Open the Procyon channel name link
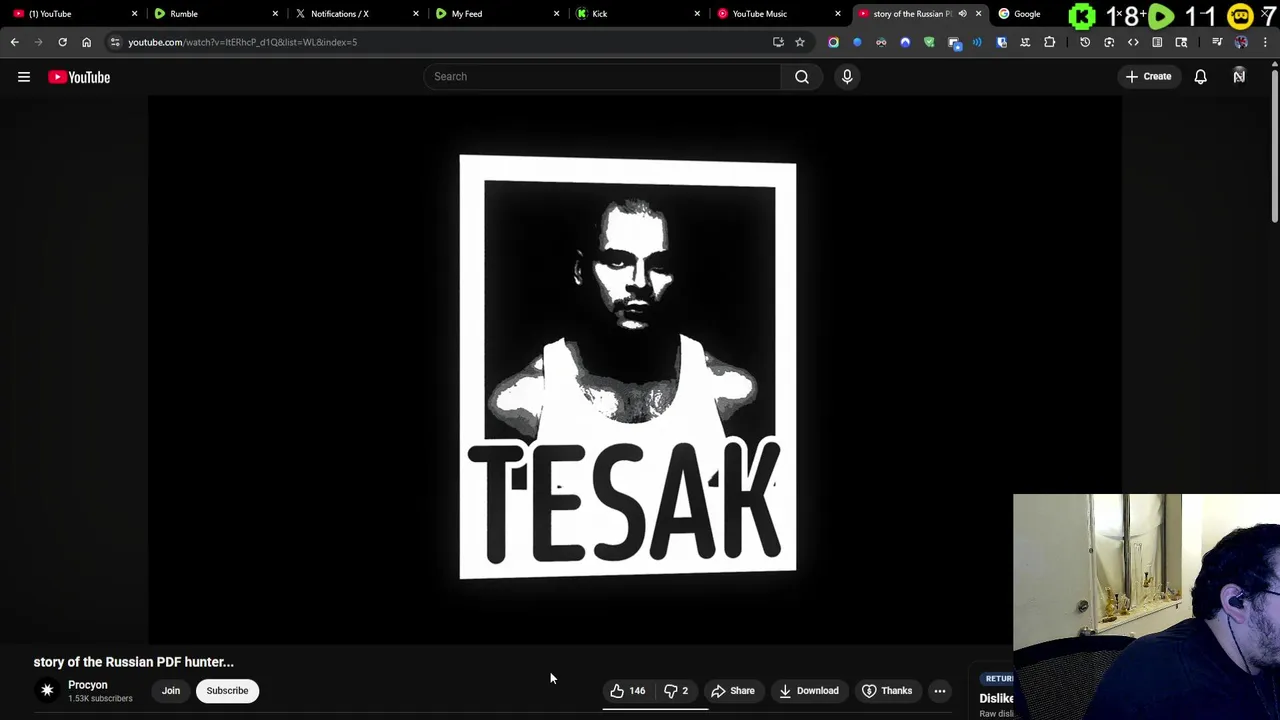The image size is (1280, 720). coord(88,685)
